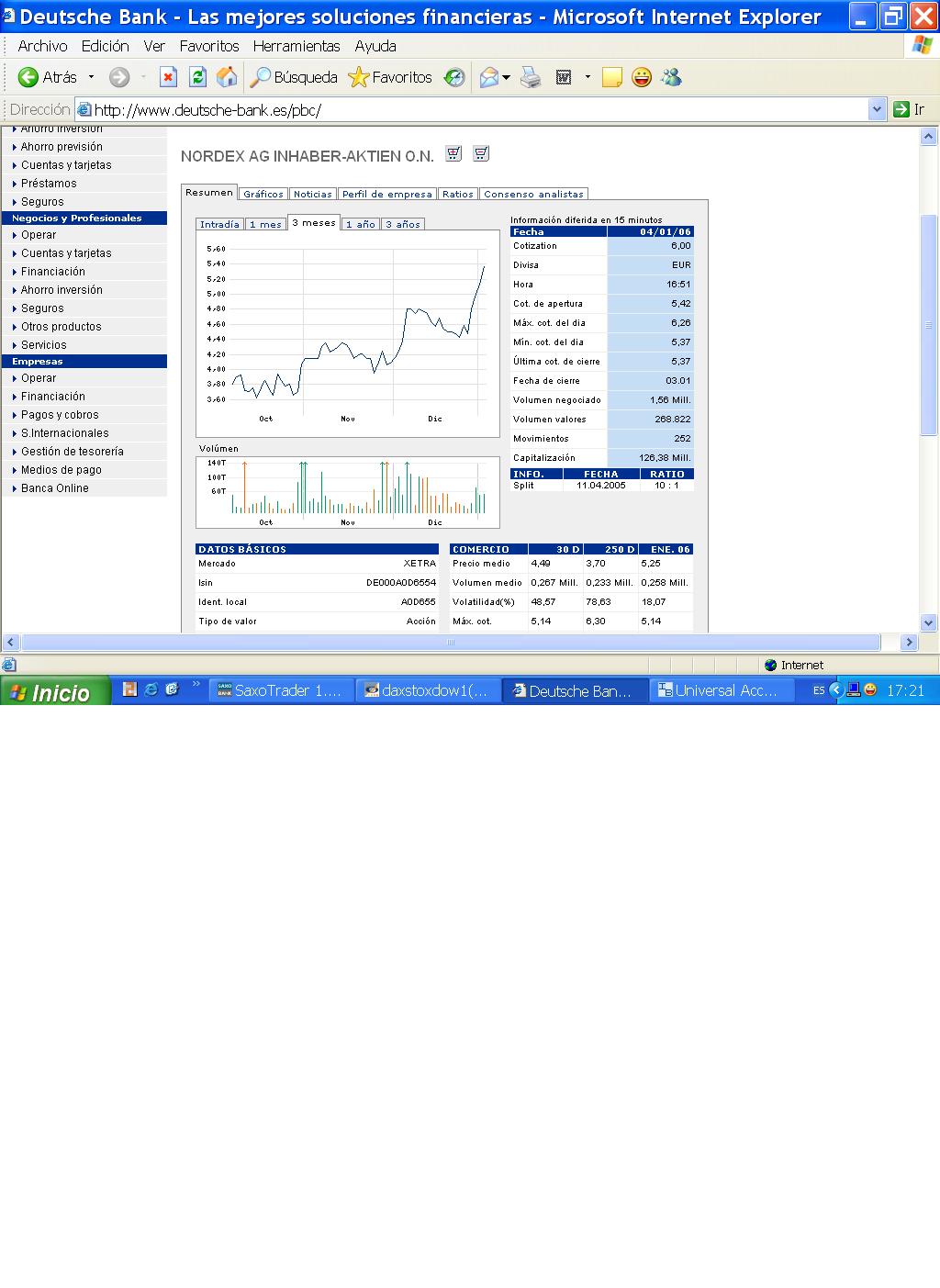Select the 3 años chart range tab
Image resolution: width=940 pixels, height=1288 pixels.
tap(403, 224)
